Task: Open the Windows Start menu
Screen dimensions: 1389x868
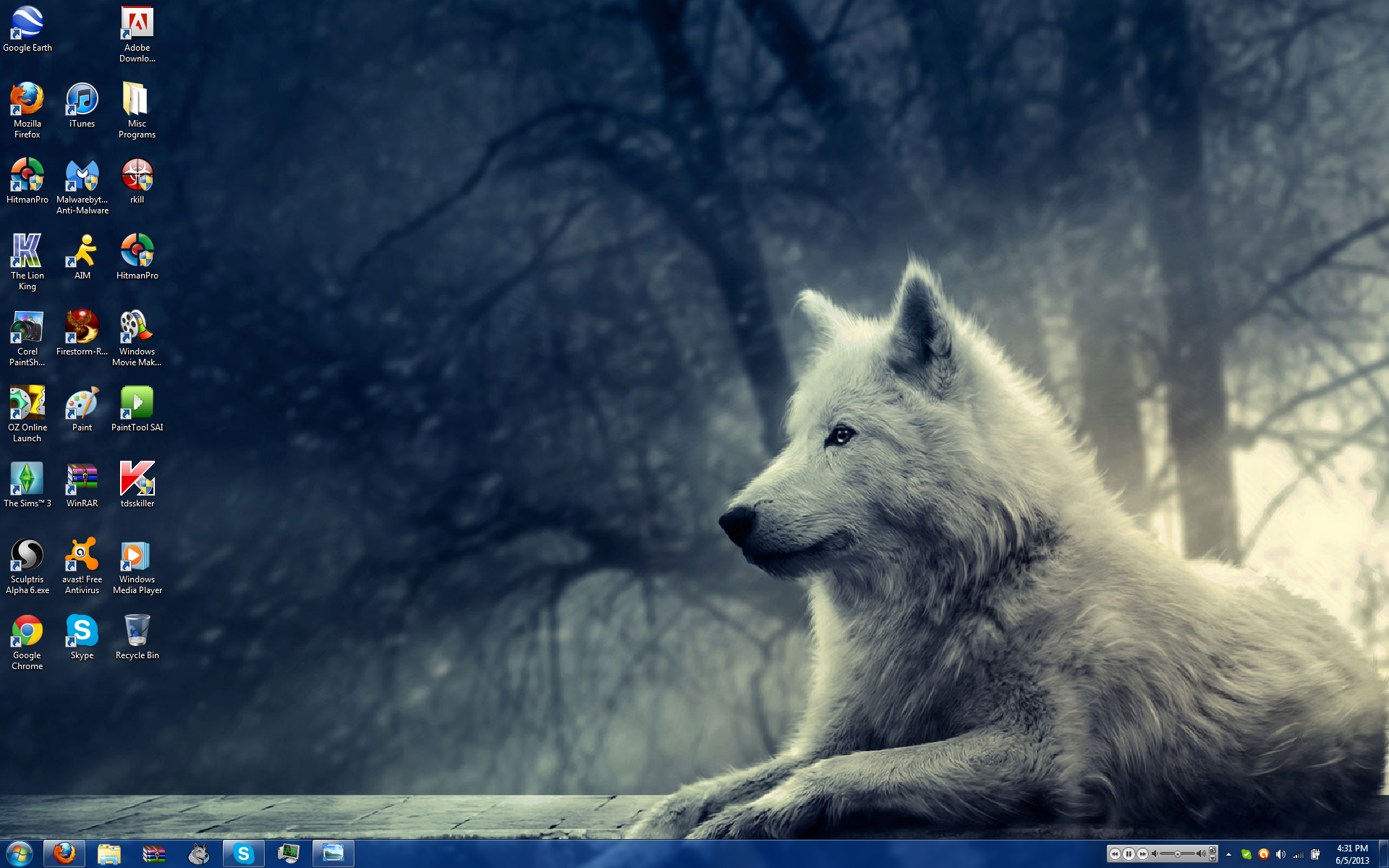Action: [19, 854]
